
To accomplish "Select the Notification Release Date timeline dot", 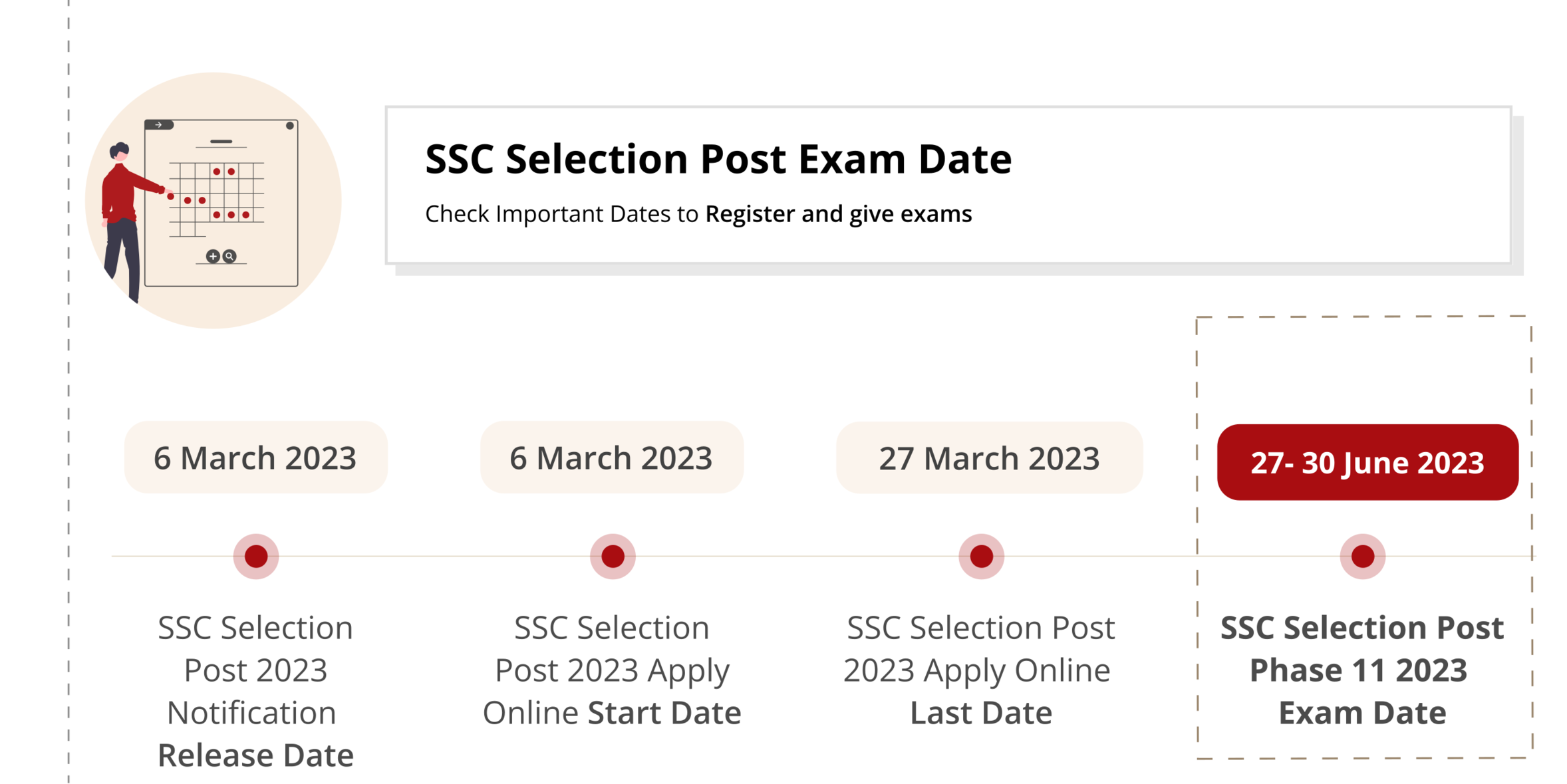I will click(x=256, y=557).
